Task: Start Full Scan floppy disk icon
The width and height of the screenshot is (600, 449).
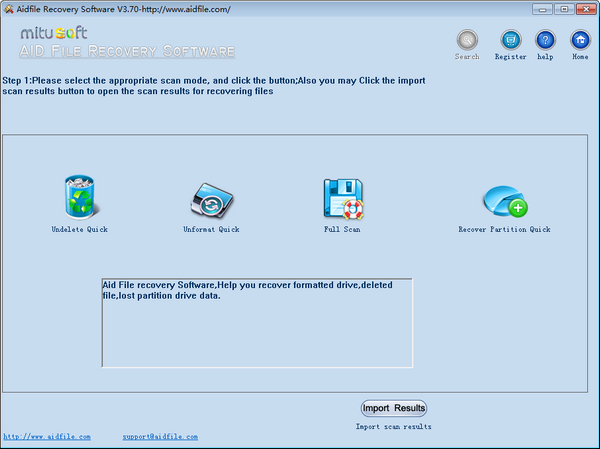Action: coord(343,199)
